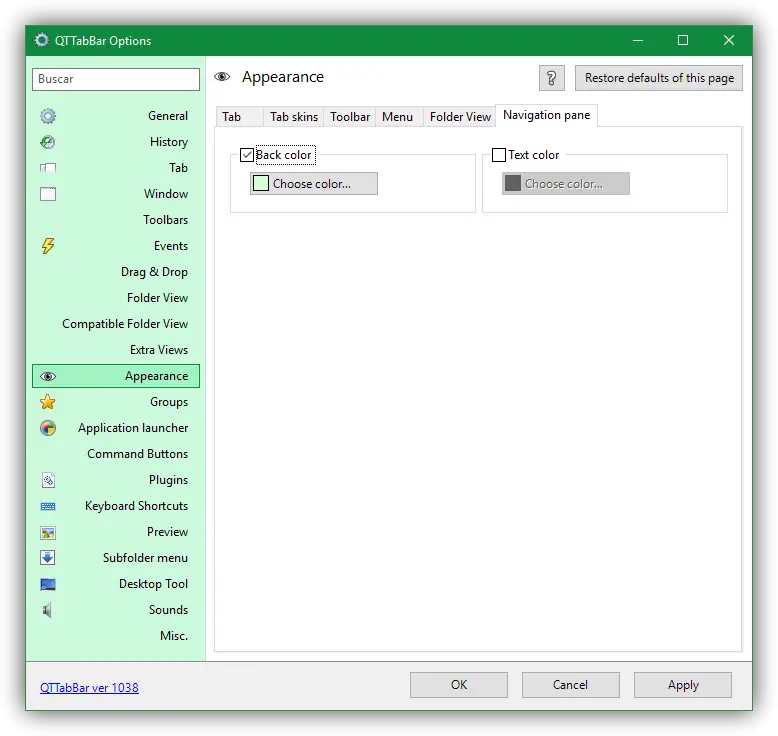Select General in the sidebar list
Viewport: 778px width, 736px height.
click(x=116, y=116)
